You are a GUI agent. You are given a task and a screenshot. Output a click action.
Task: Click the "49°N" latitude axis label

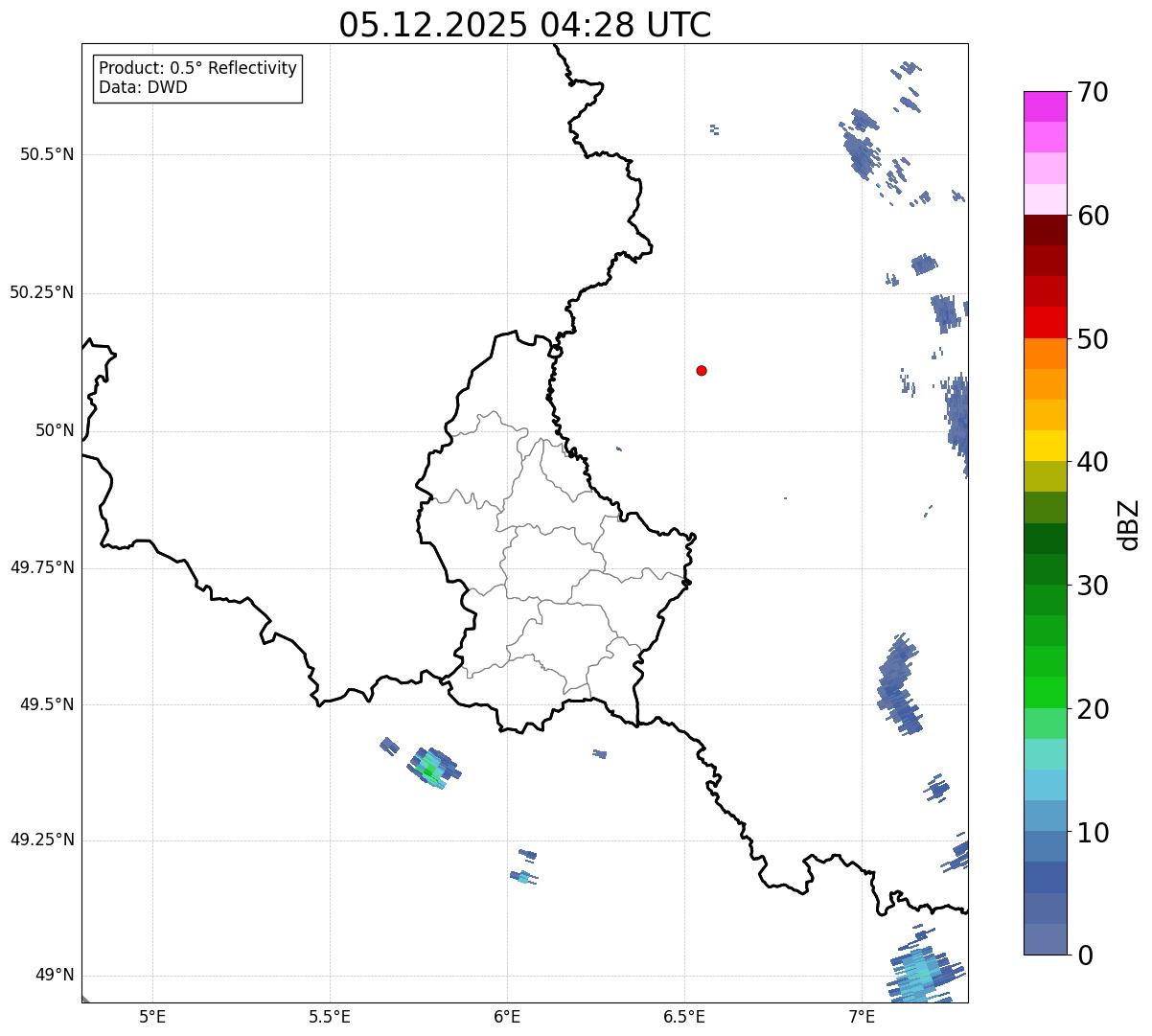(x=54, y=976)
